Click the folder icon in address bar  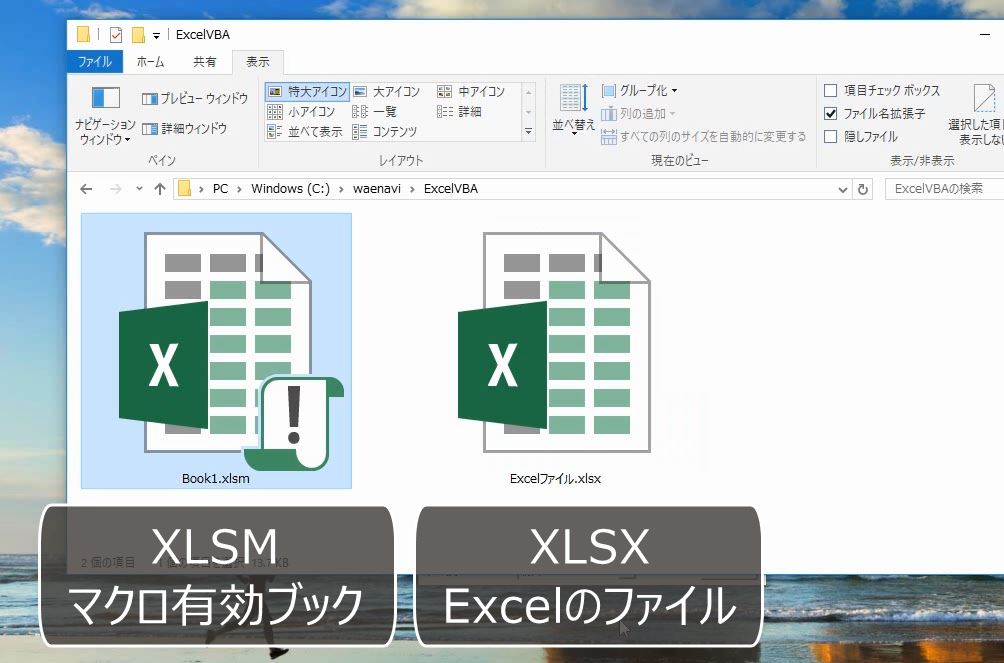[x=184, y=189]
